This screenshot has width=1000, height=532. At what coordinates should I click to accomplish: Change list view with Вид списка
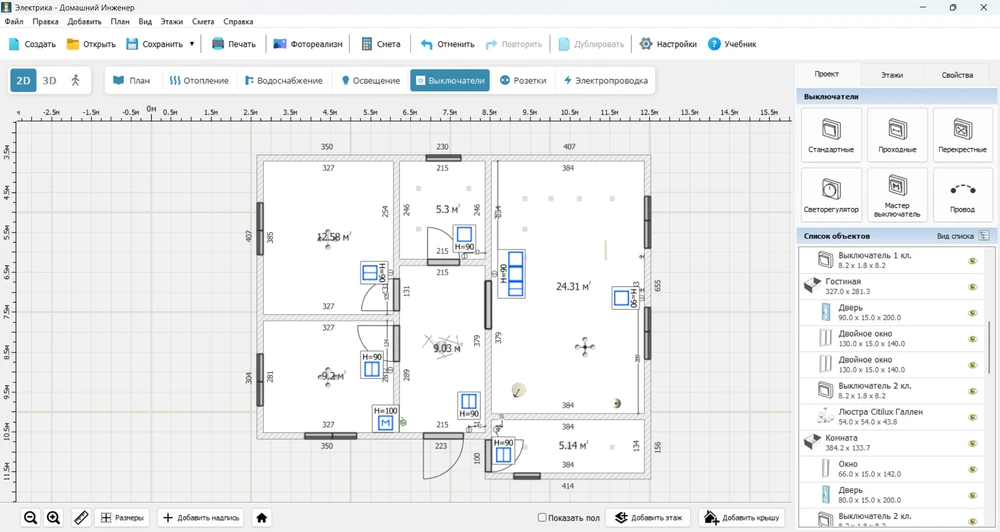(983, 236)
